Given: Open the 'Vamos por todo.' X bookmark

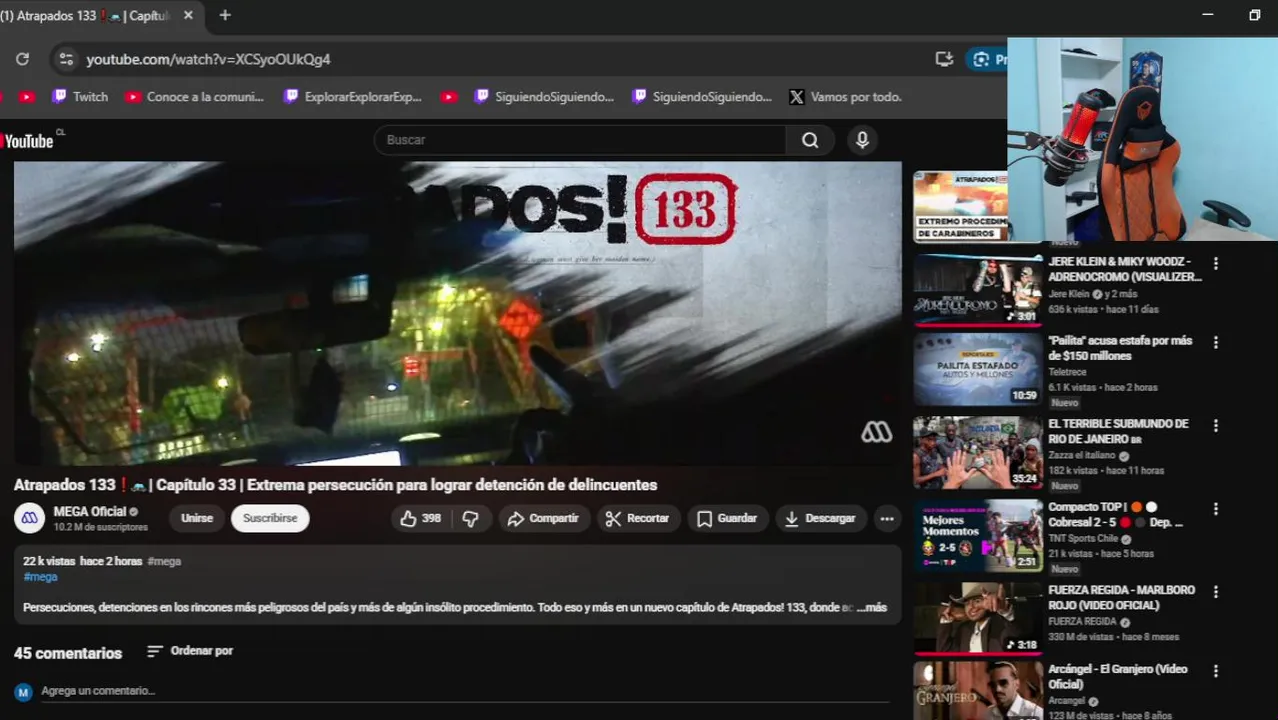Looking at the screenshot, I should [x=845, y=97].
